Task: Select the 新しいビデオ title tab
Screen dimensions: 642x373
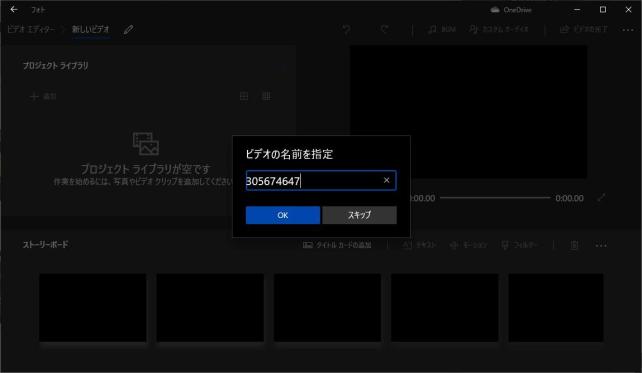Action: 91,29
